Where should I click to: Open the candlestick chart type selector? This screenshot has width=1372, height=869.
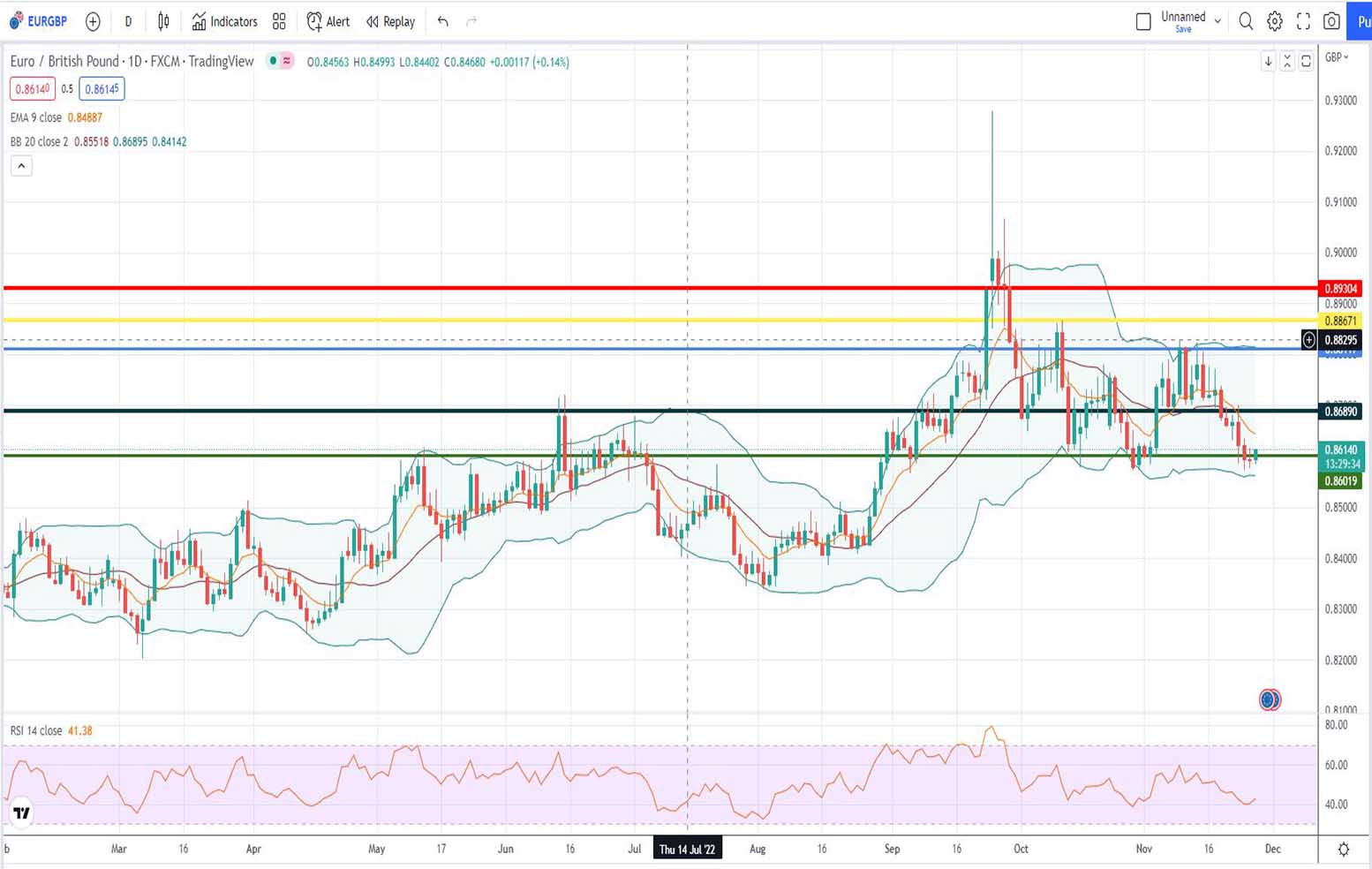click(x=162, y=21)
